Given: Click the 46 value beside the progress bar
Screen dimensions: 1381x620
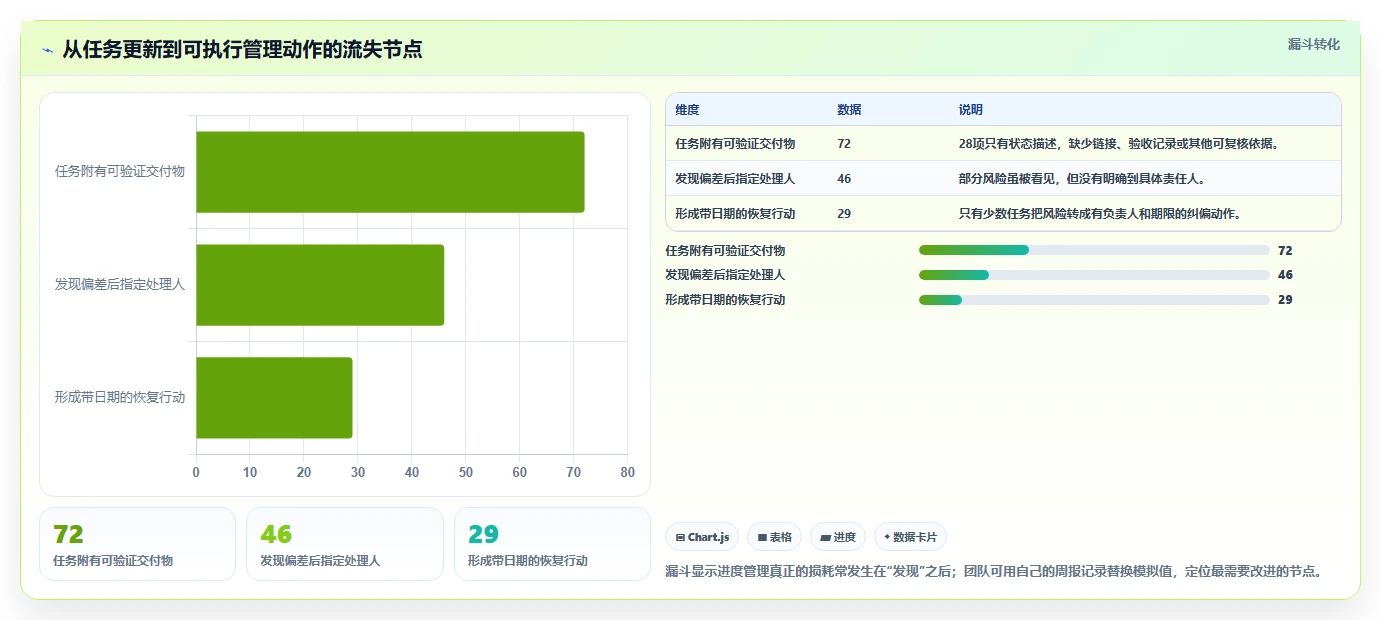Looking at the screenshot, I should [x=1285, y=275].
